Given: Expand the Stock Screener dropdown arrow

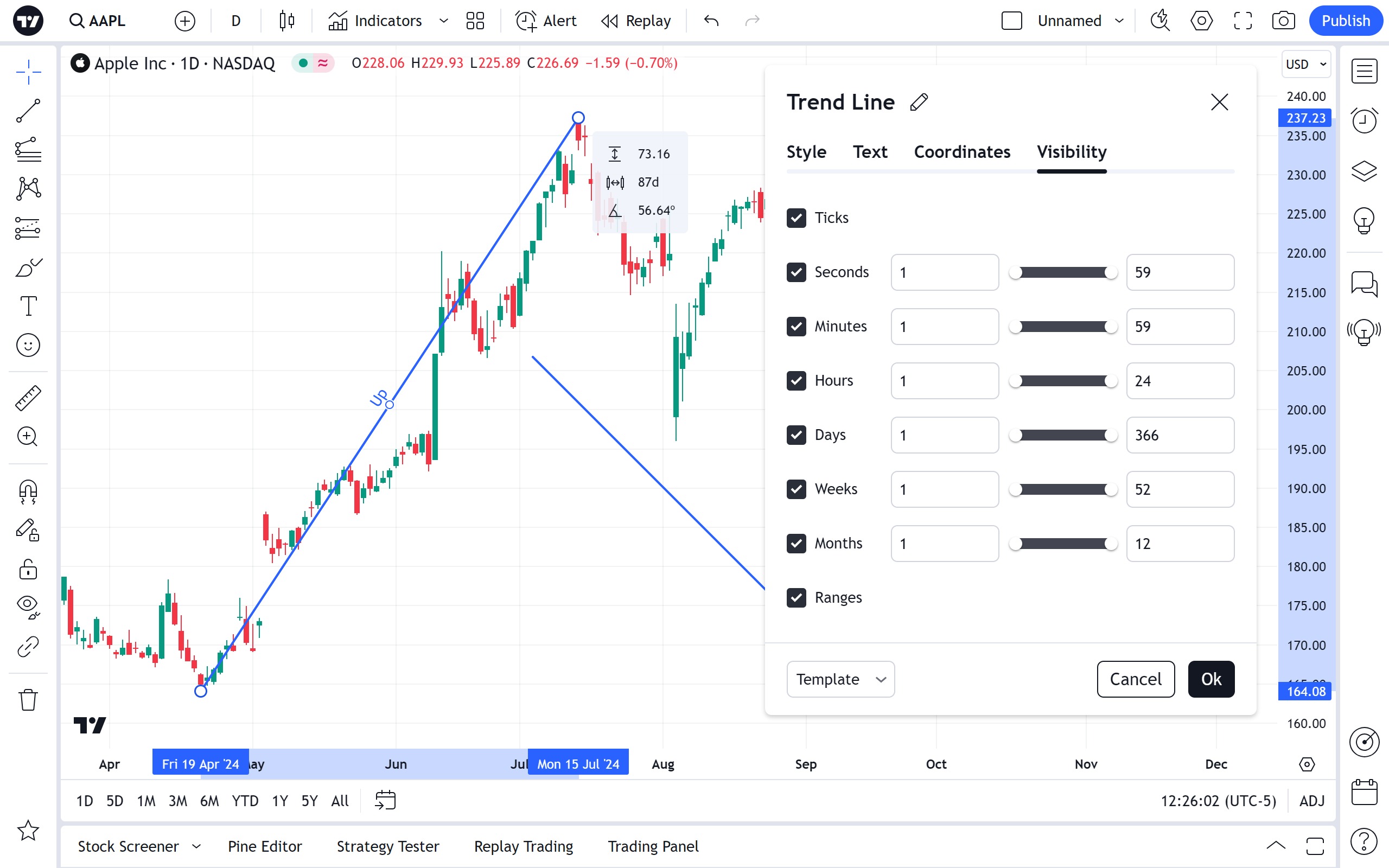Looking at the screenshot, I should tap(196, 846).
